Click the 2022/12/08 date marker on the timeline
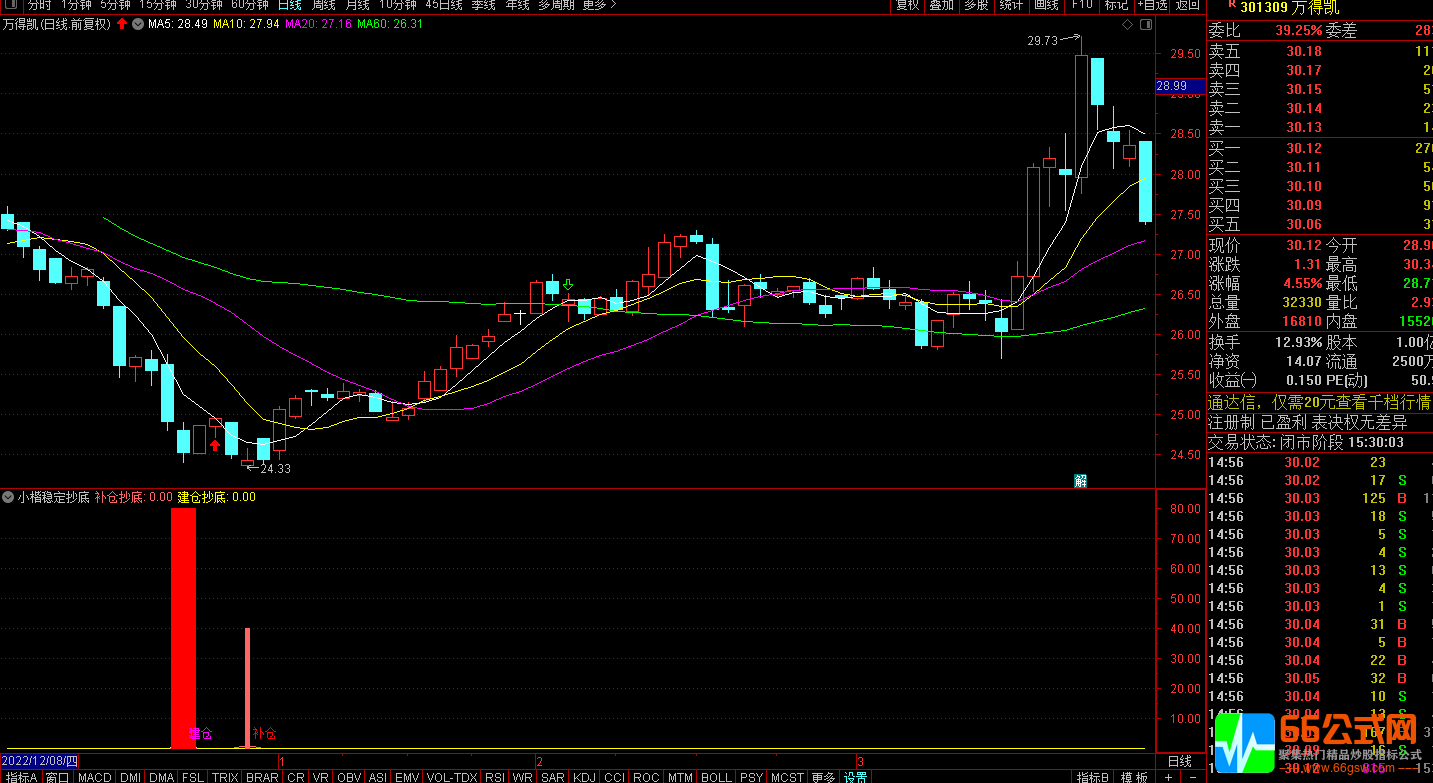This screenshot has width=1433, height=783. pos(38,761)
